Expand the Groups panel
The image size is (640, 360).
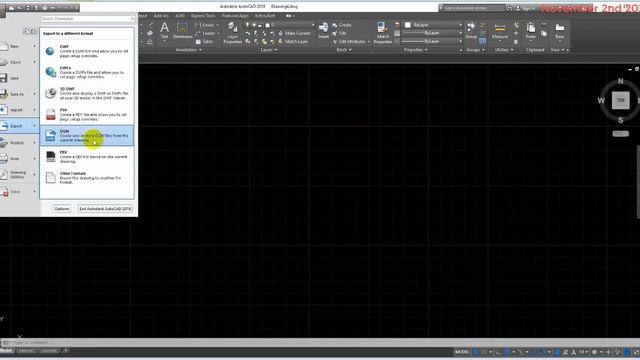476,50
